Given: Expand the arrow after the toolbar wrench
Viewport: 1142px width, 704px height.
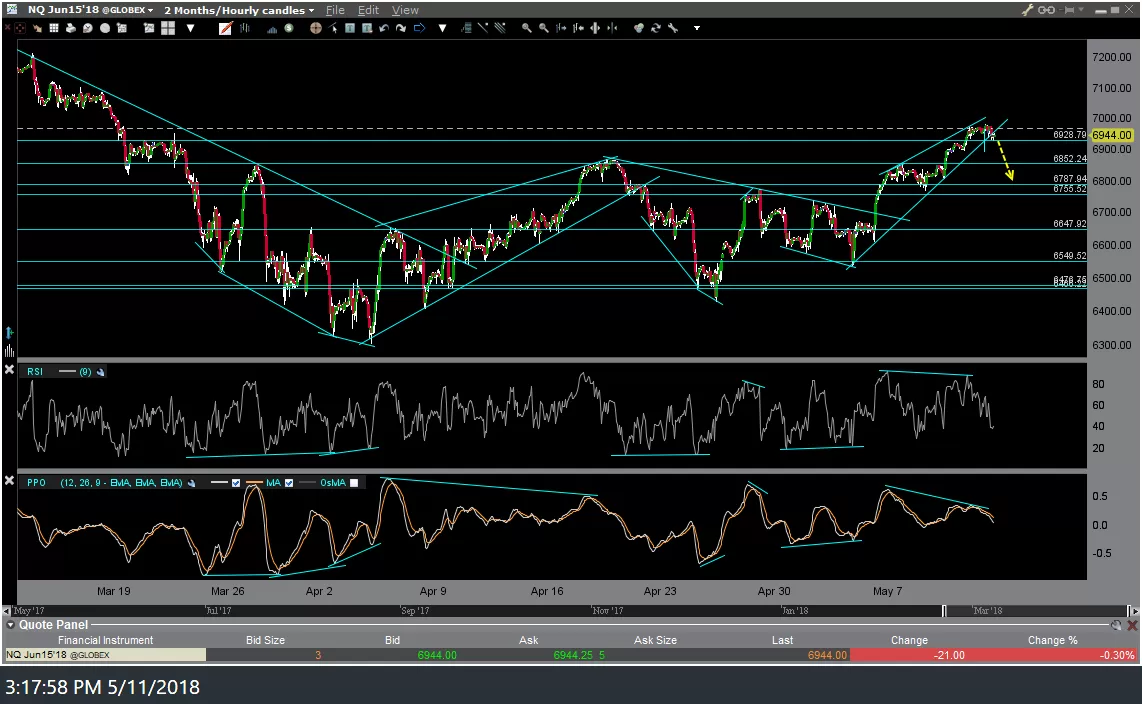Looking at the screenshot, I should 696,28.
